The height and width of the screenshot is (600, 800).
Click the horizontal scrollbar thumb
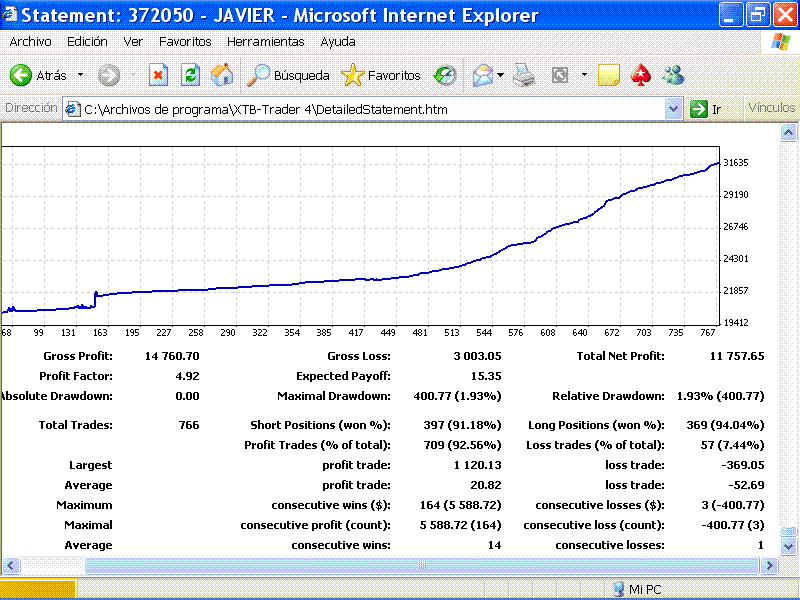[422, 565]
